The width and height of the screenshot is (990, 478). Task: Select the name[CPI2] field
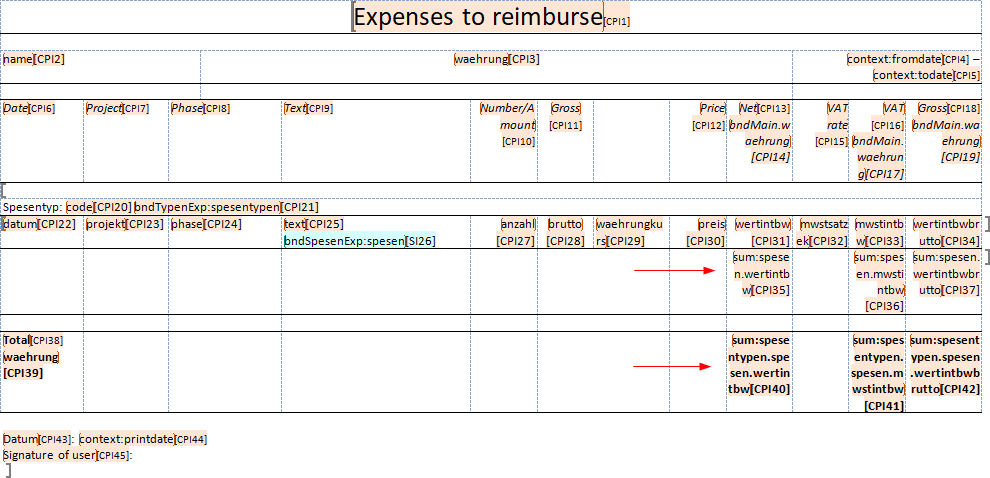click(x=33, y=60)
